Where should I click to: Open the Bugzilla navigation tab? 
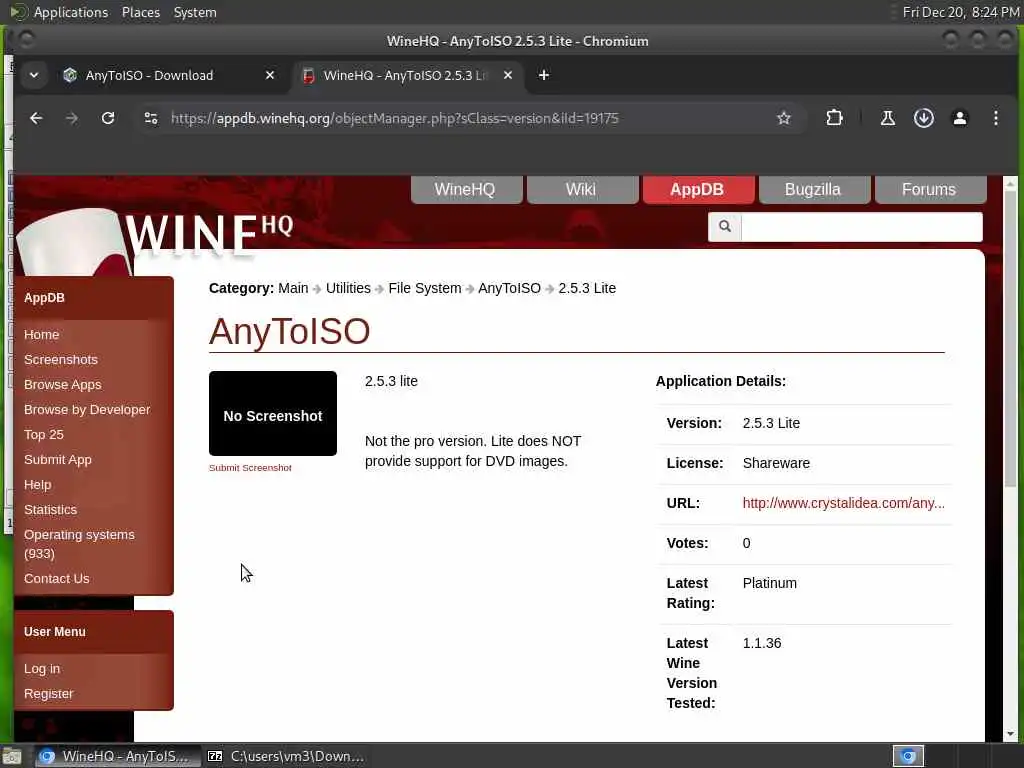click(x=813, y=189)
